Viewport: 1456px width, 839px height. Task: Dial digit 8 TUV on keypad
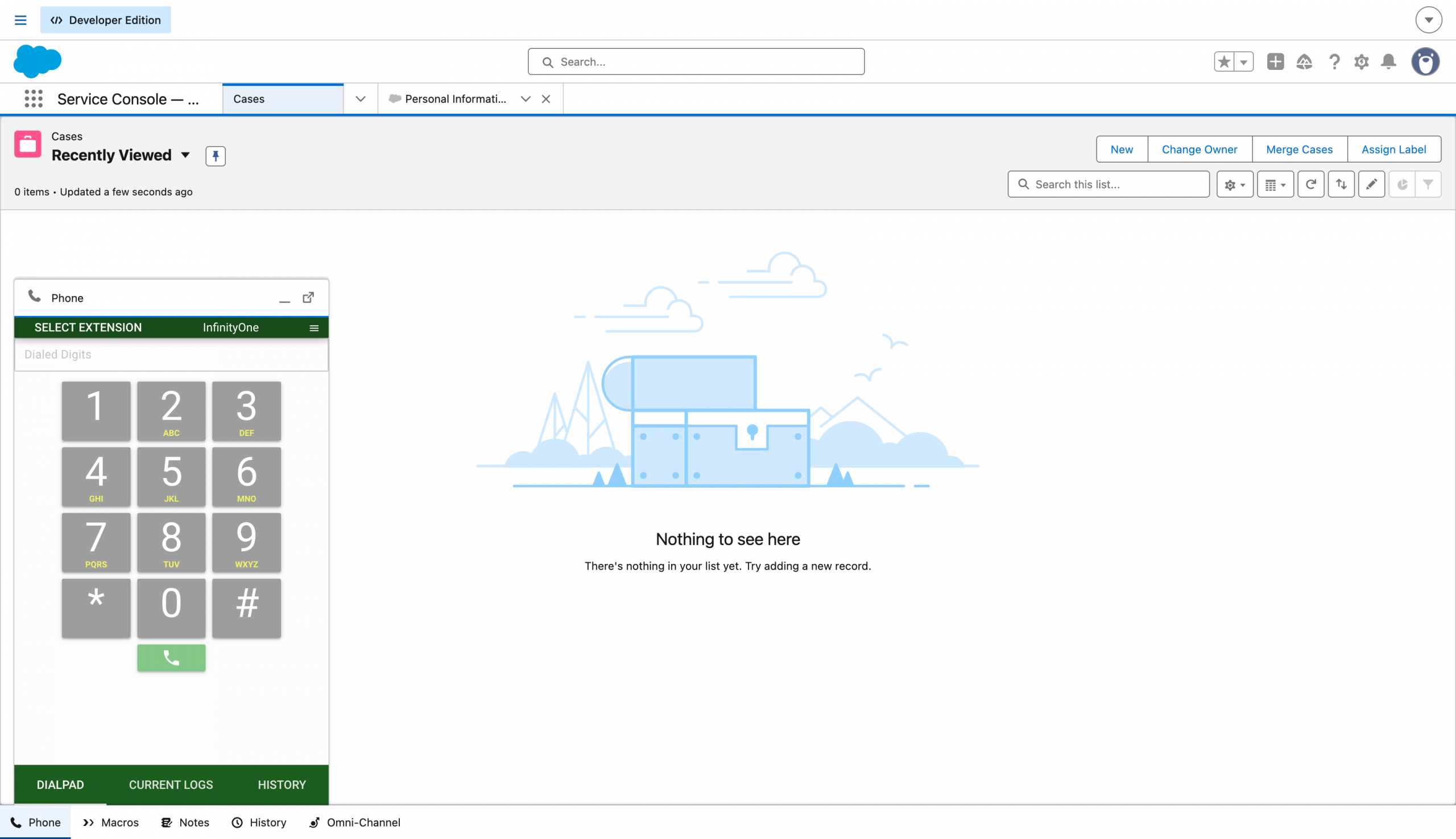coord(171,542)
